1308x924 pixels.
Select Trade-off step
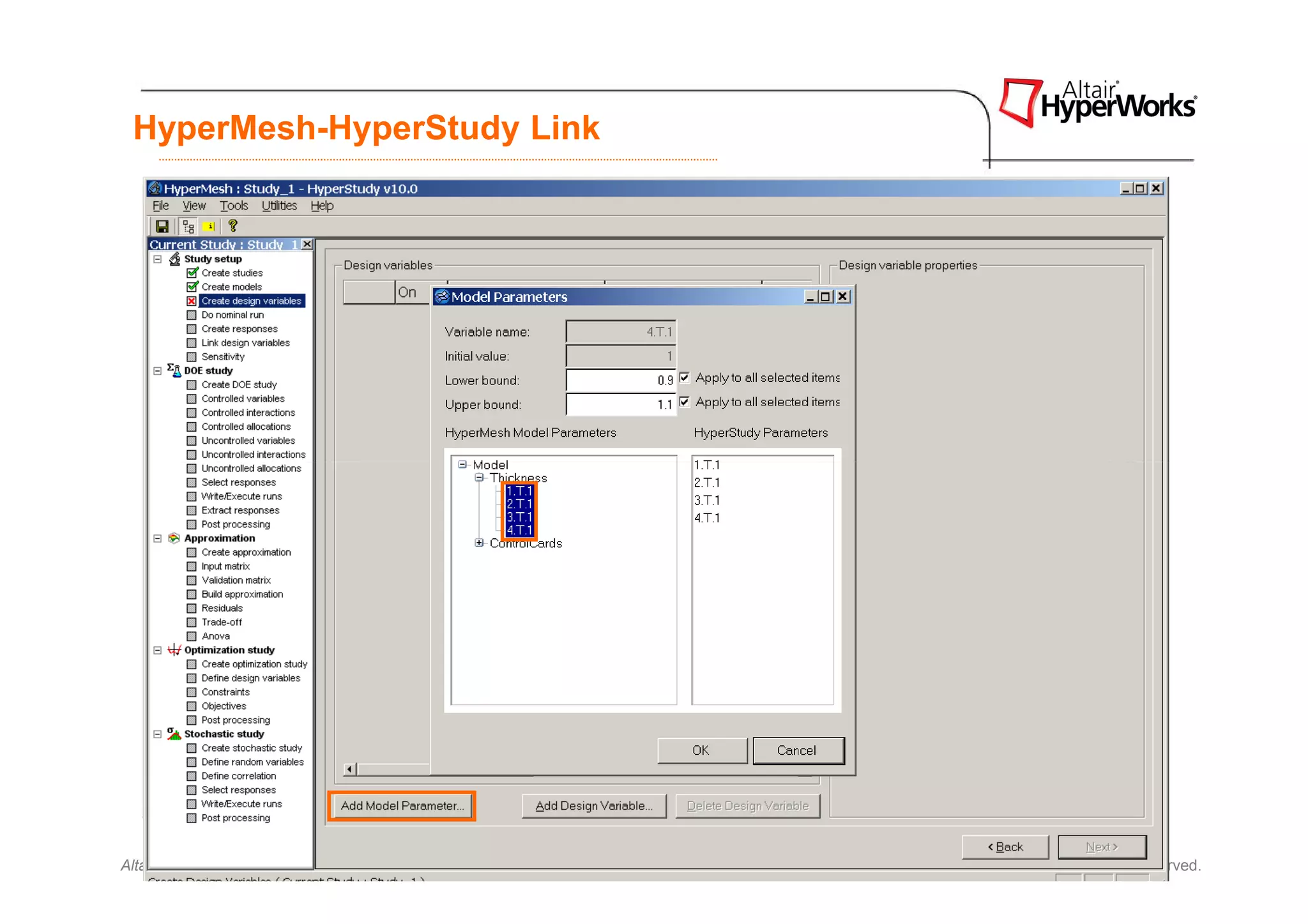pyautogui.click(x=222, y=622)
